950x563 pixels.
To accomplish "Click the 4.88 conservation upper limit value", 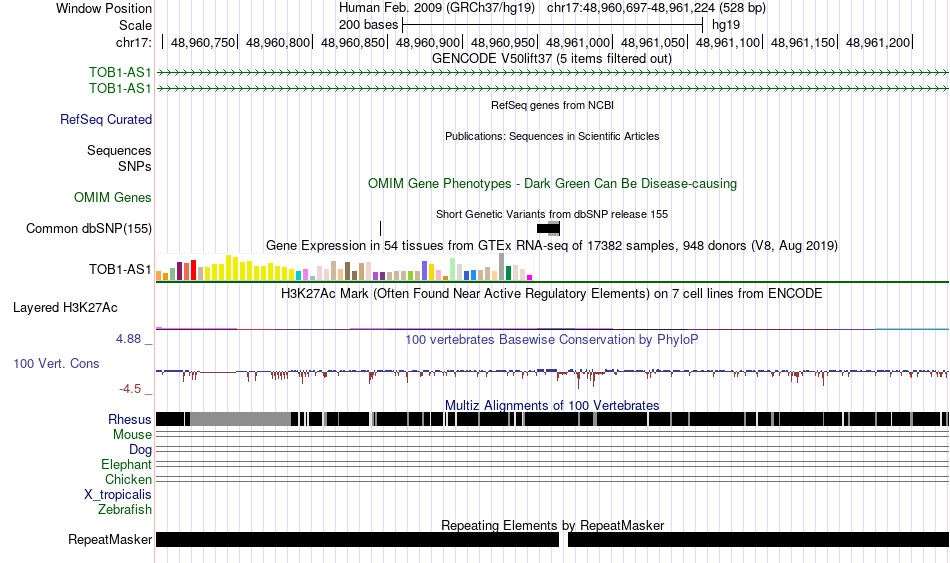I will (x=128, y=339).
